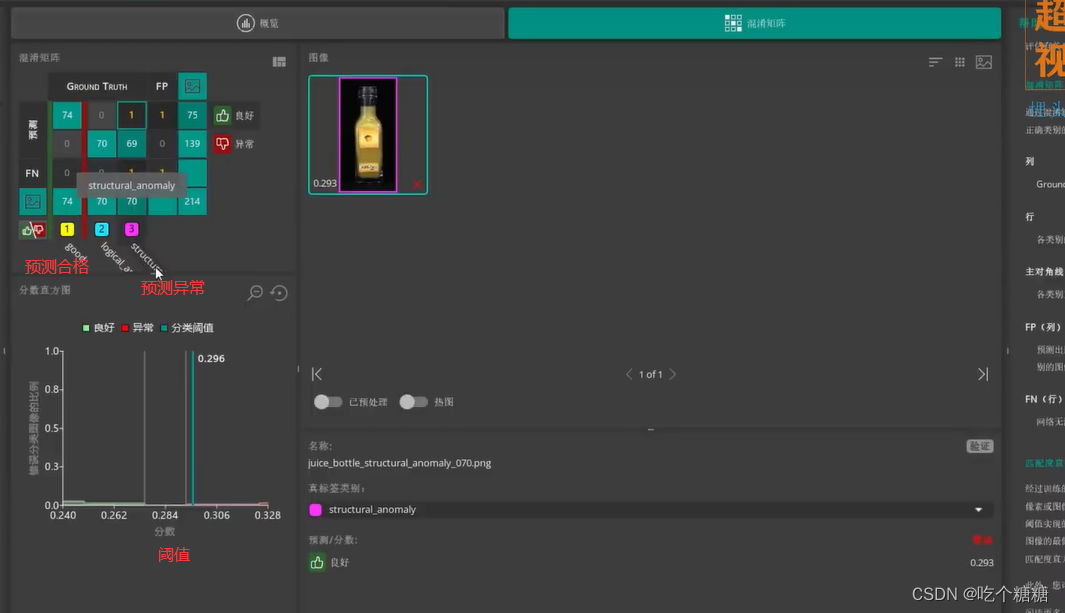
Task: Change the confusion matrix layout view icon
Action: pos(279,62)
